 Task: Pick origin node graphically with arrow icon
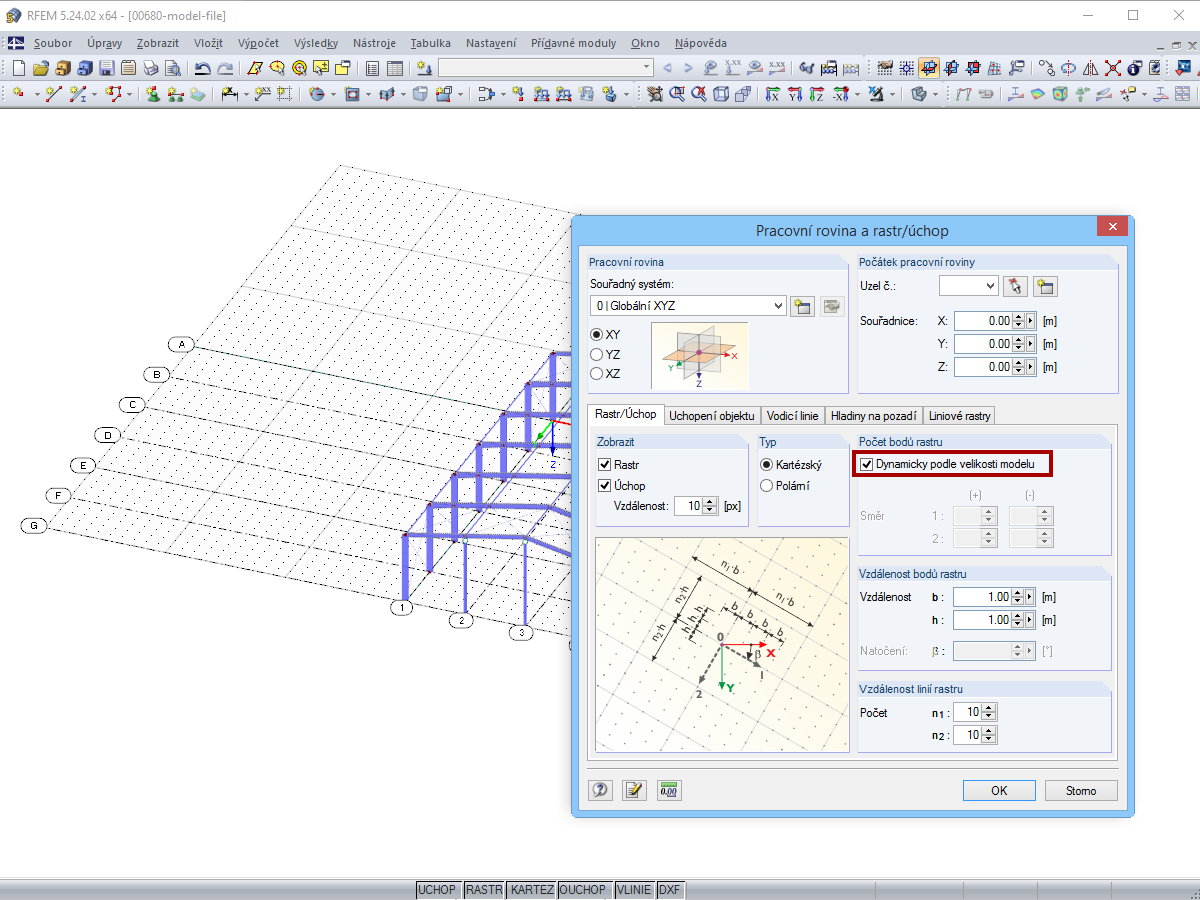[1017, 287]
